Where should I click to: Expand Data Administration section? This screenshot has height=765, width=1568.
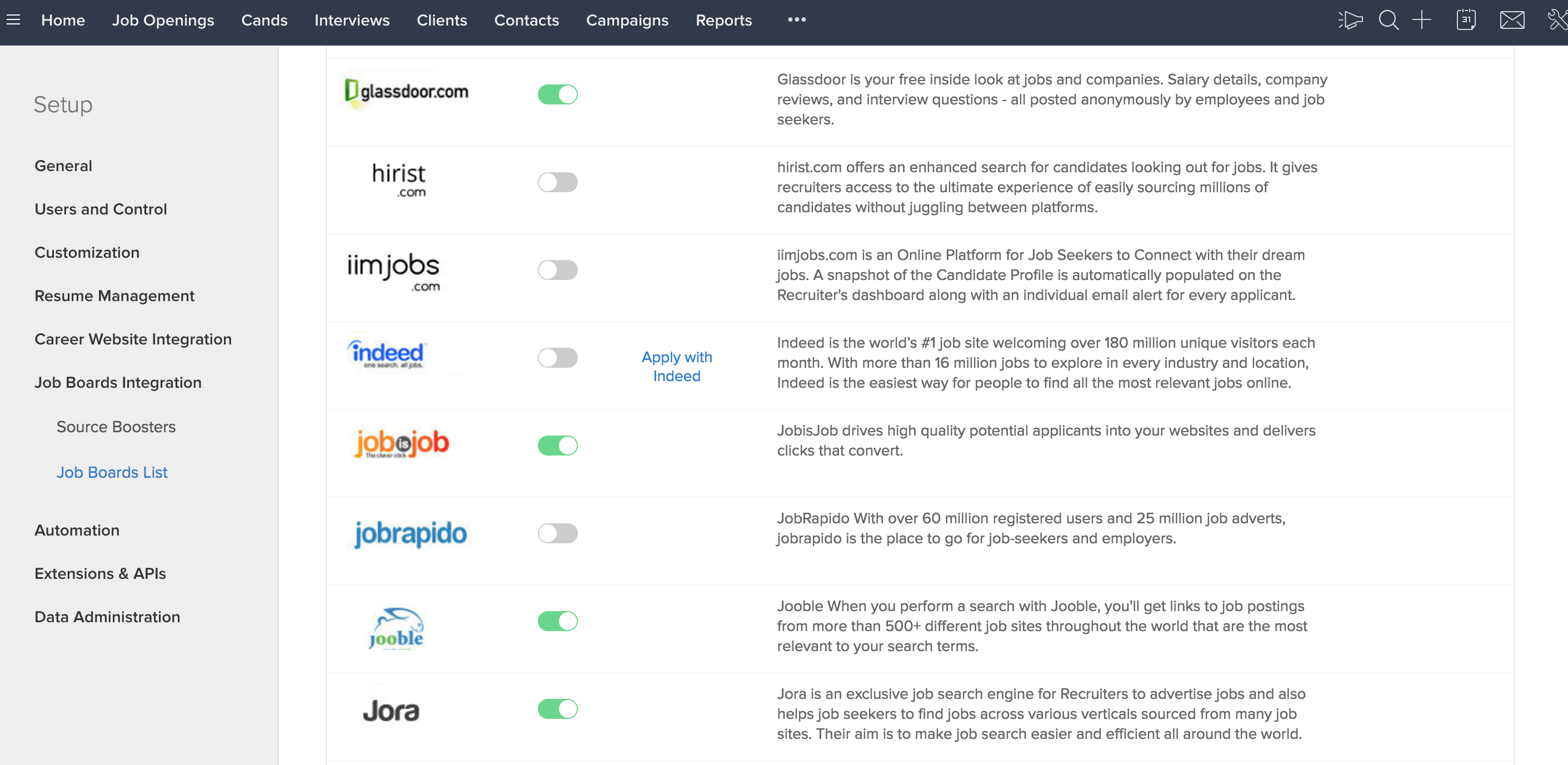(107, 617)
